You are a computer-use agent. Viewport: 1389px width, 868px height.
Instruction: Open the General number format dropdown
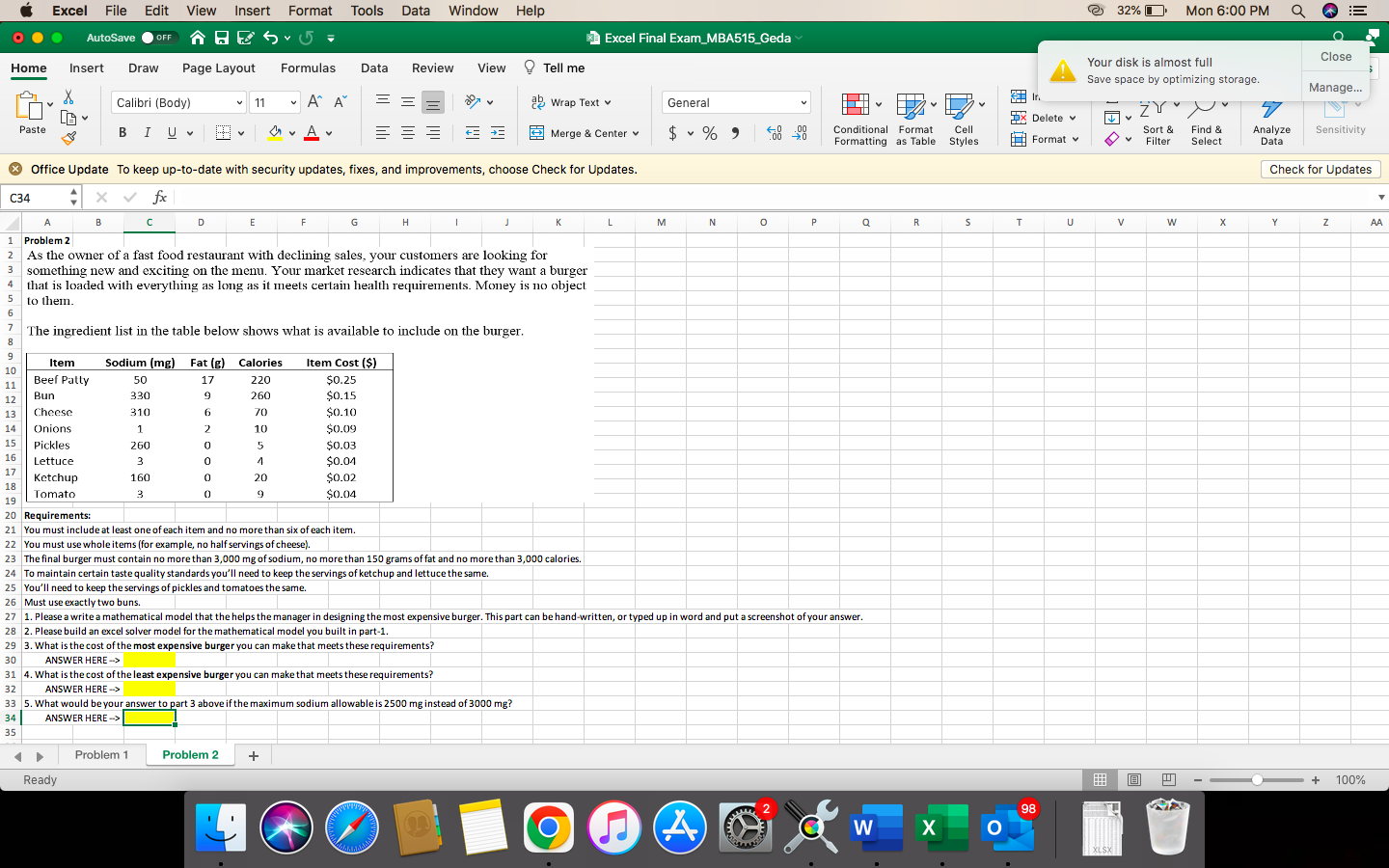735,101
